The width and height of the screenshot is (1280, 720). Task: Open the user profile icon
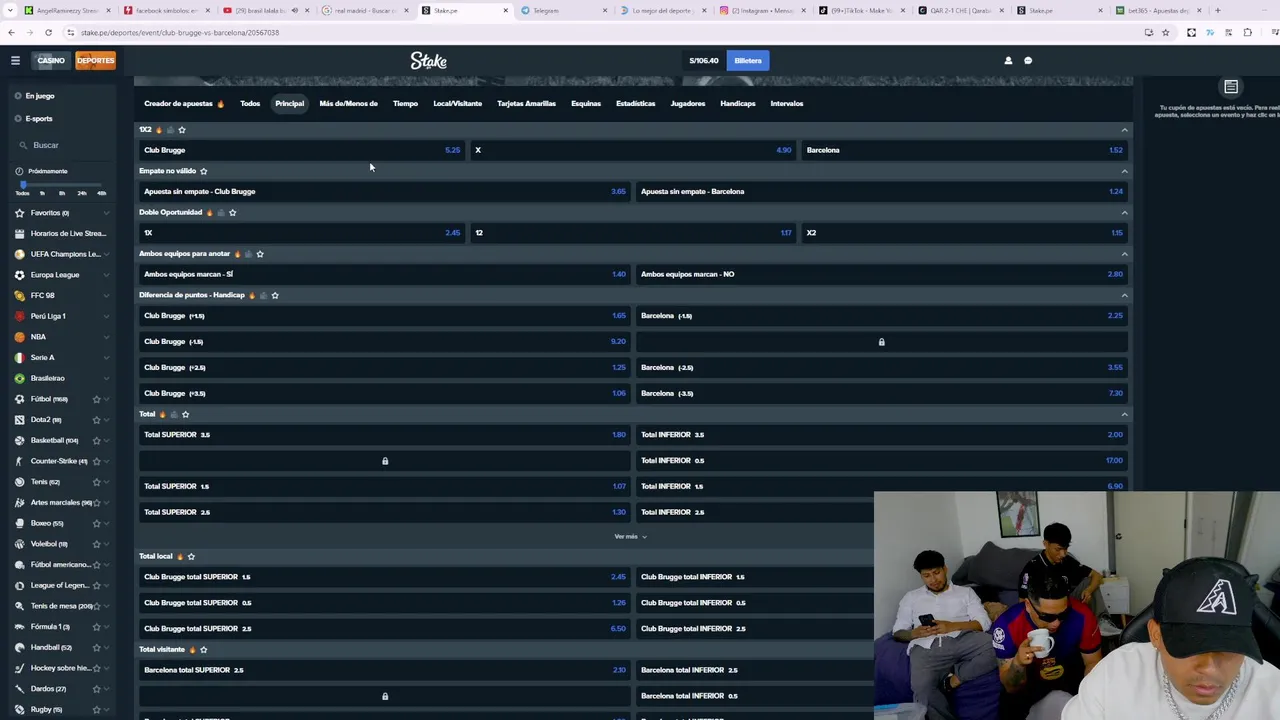[x=1008, y=60]
